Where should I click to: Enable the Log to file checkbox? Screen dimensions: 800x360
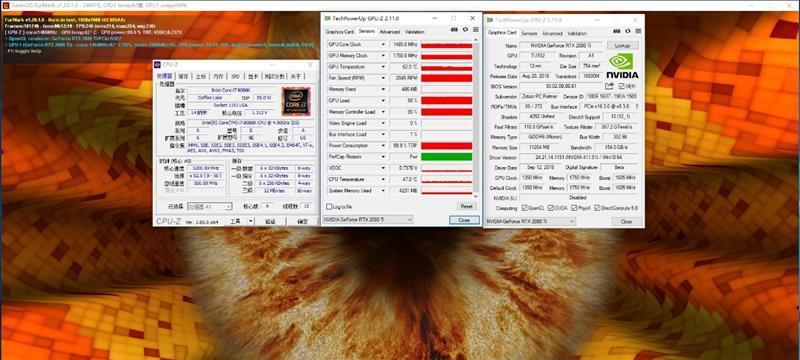click(329, 207)
